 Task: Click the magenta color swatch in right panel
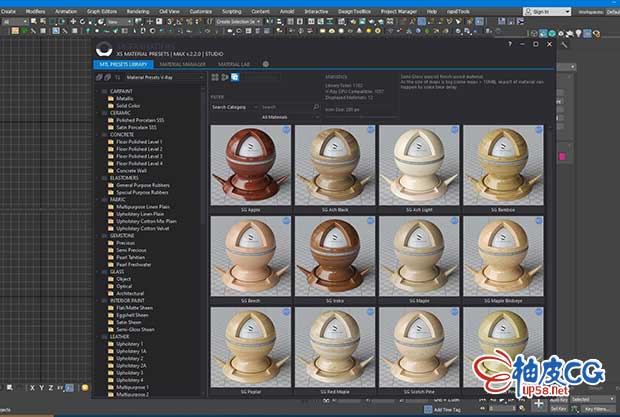coord(562,157)
